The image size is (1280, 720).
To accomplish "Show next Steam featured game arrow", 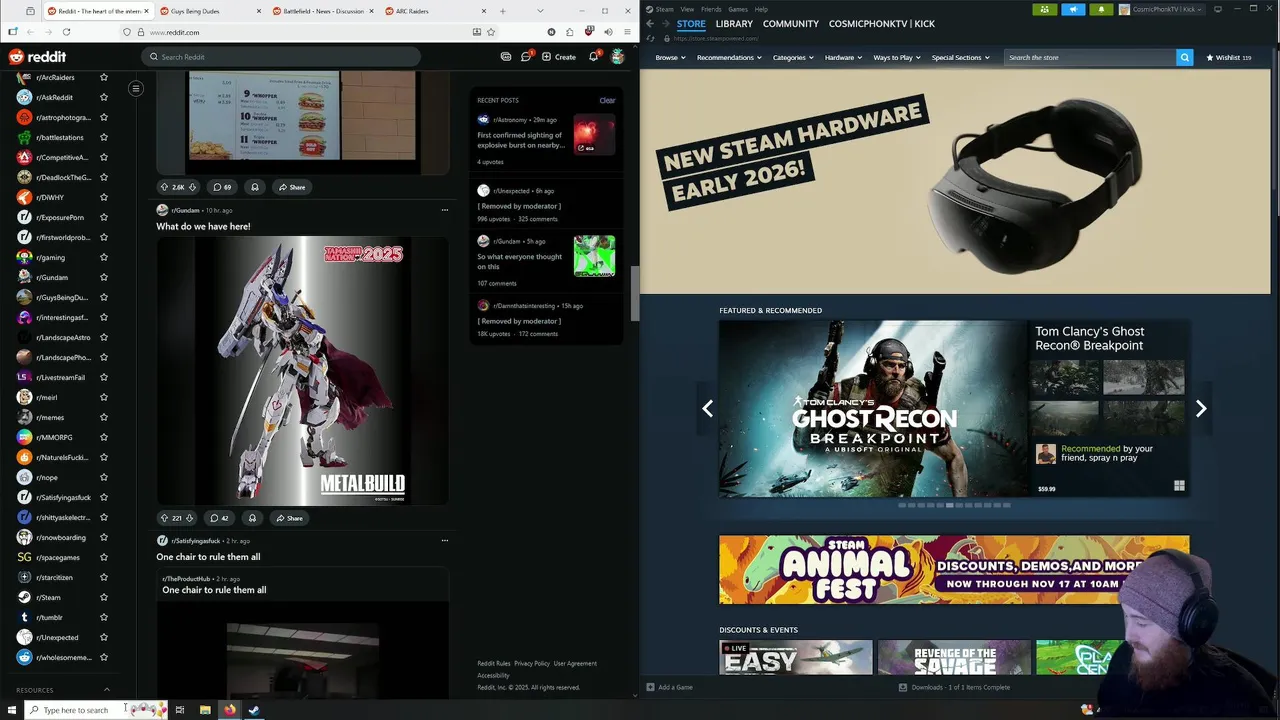I will point(1201,408).
